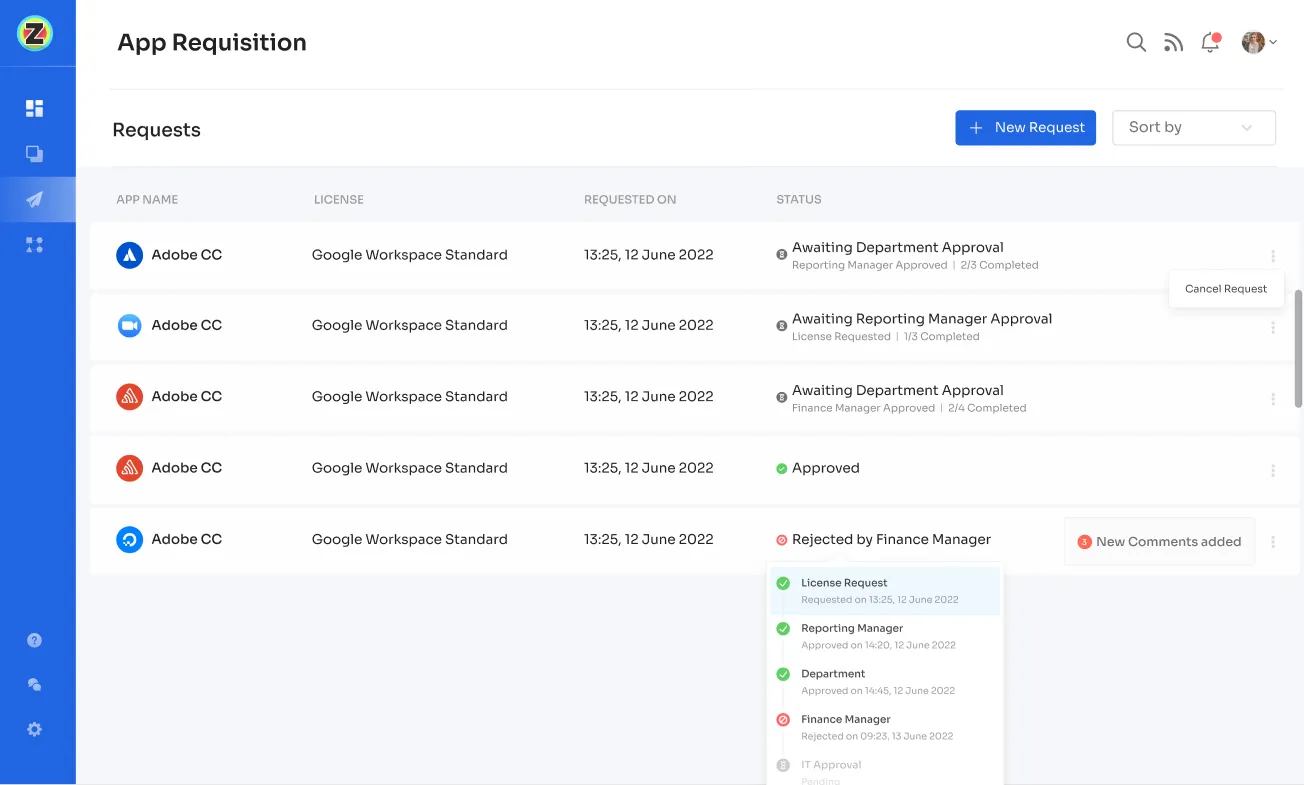Click the LICENSE column header
This screenshot has width=1304, height=785.
coord(339,200)
